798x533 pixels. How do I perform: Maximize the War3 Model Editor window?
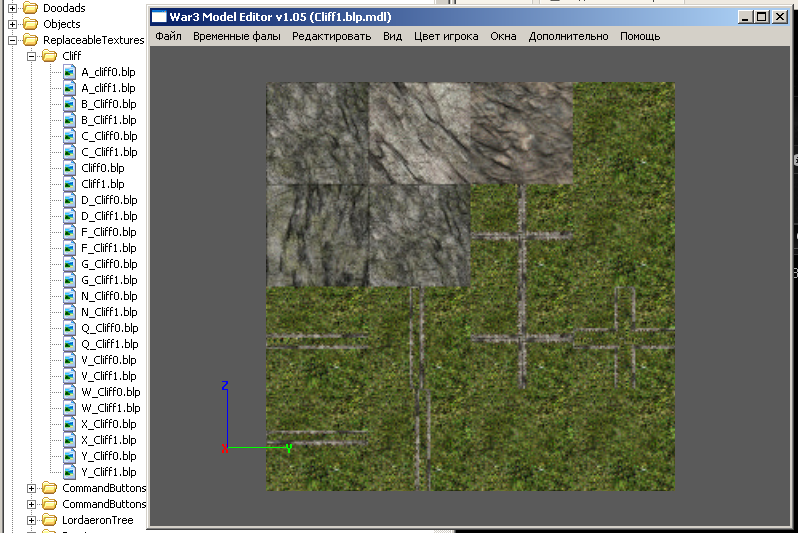point(762,17)
